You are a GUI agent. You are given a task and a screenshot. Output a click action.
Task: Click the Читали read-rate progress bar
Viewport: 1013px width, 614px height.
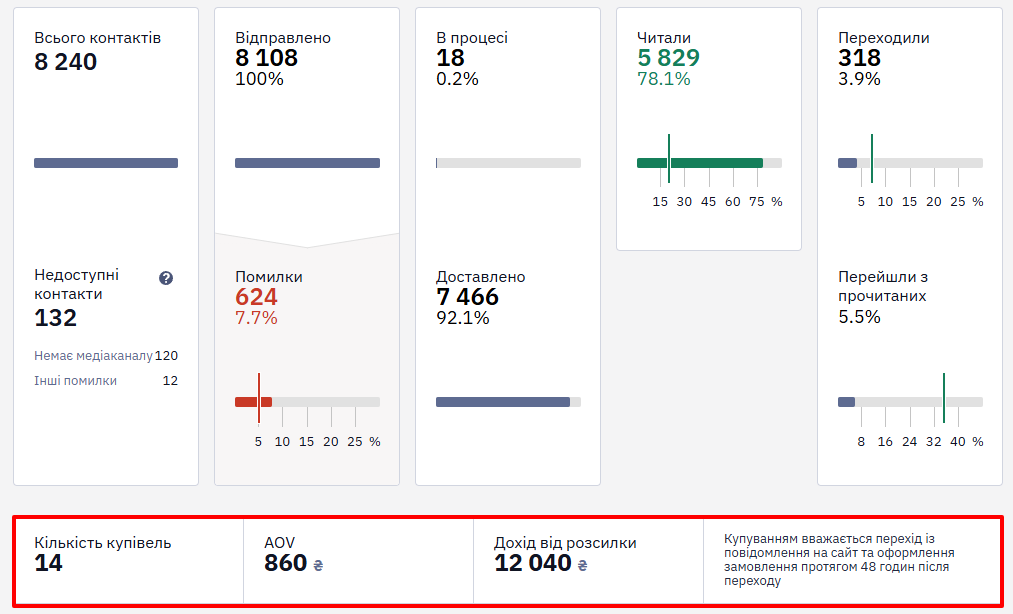tap(709, 163)
